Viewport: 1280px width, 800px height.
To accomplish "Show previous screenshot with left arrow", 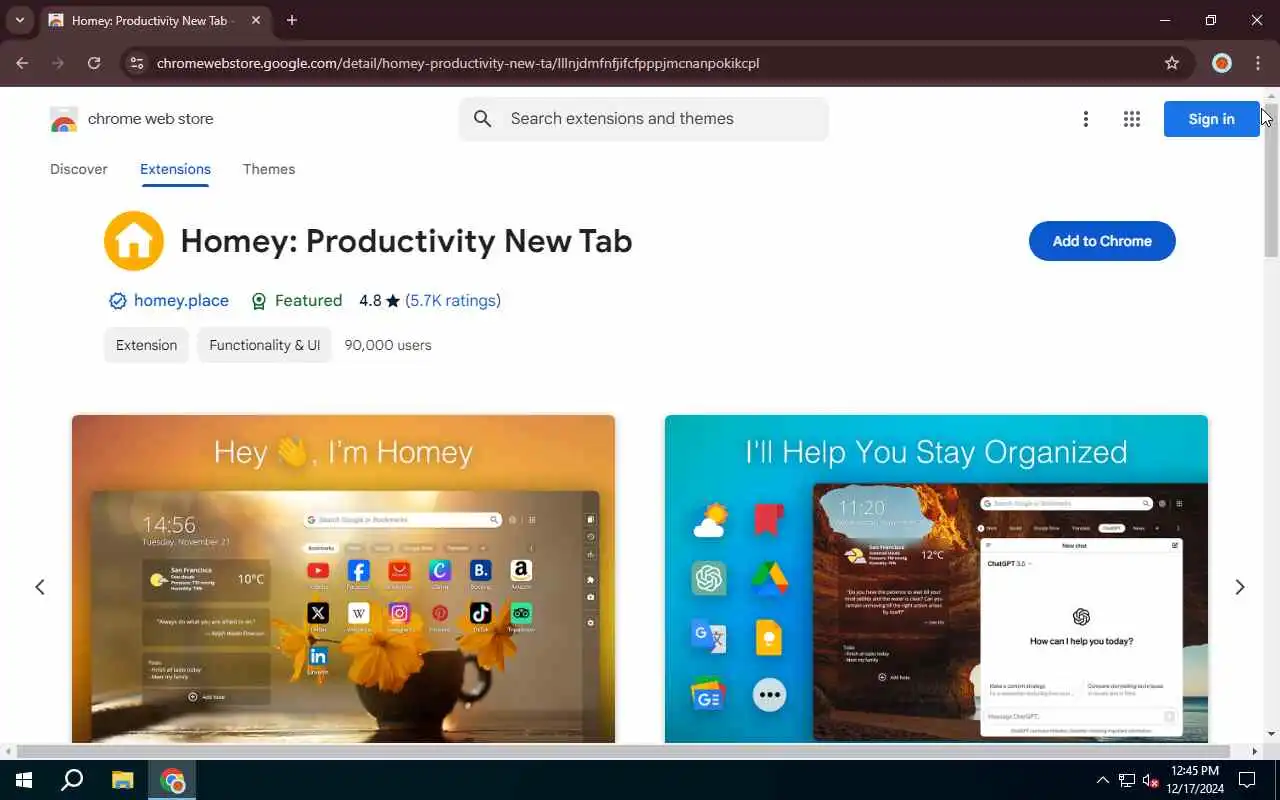I will pos(40,587).
